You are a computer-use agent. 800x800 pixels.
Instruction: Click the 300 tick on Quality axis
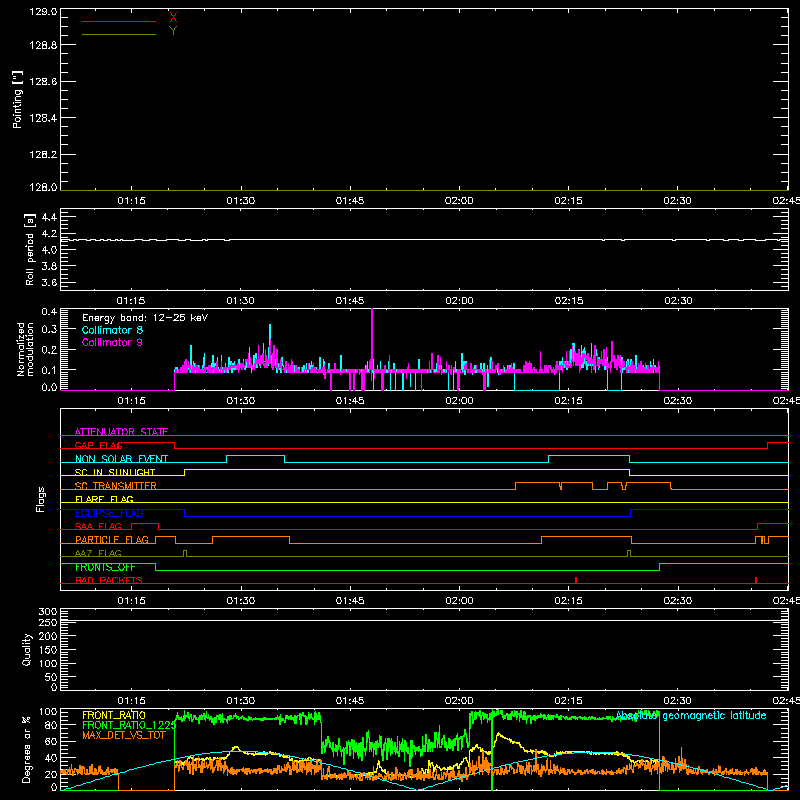(48, 612)
